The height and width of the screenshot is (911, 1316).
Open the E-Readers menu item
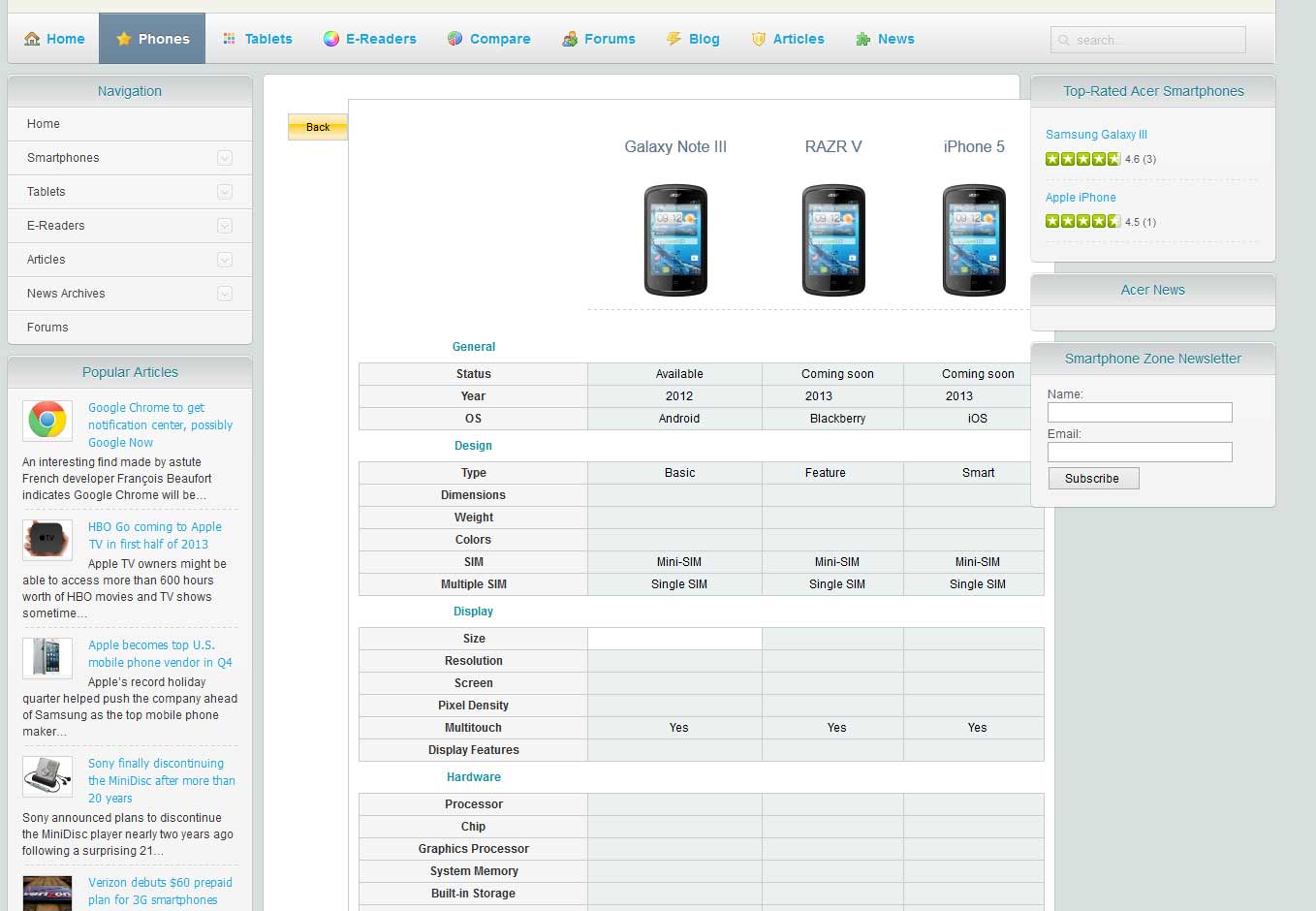click(369, 39)
